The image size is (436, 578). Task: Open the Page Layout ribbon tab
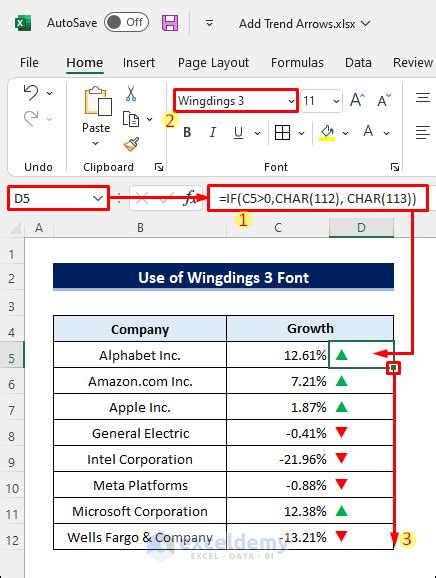[x=213, y=63]
